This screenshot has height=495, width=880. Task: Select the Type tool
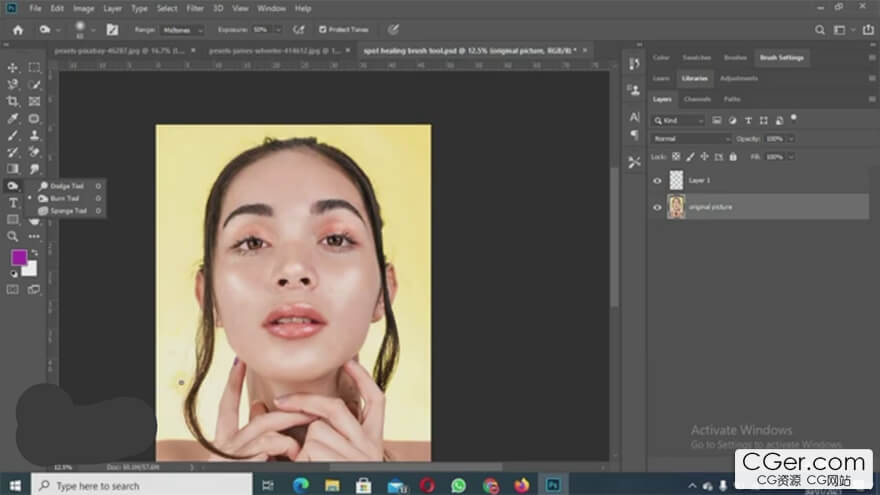coord(13,203)
